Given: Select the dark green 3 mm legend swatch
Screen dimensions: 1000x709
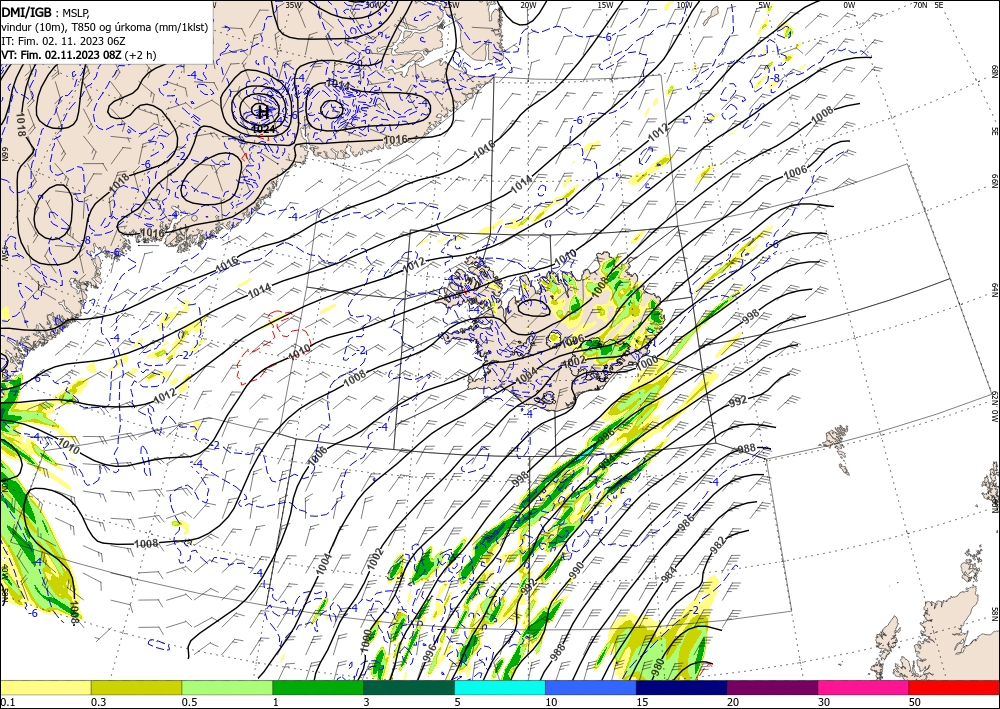Looking at the screenshot, I should (409, 687).
